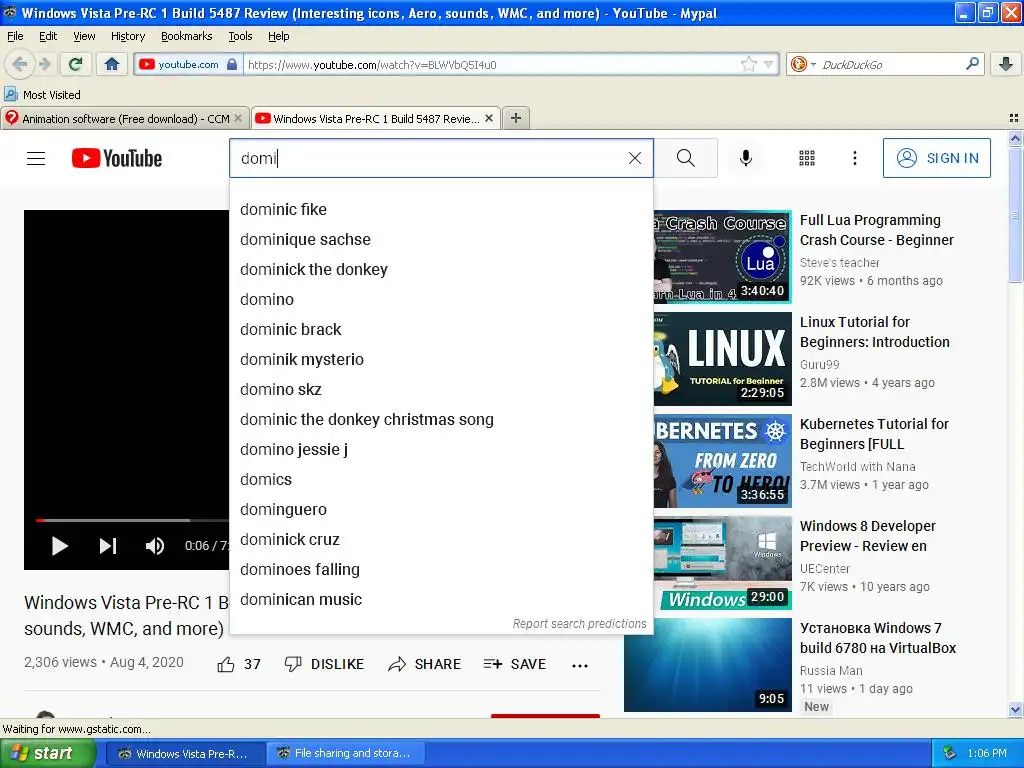
Task: Open the Most Visited bookmarks folder
Action: click(x=43, y=95)
